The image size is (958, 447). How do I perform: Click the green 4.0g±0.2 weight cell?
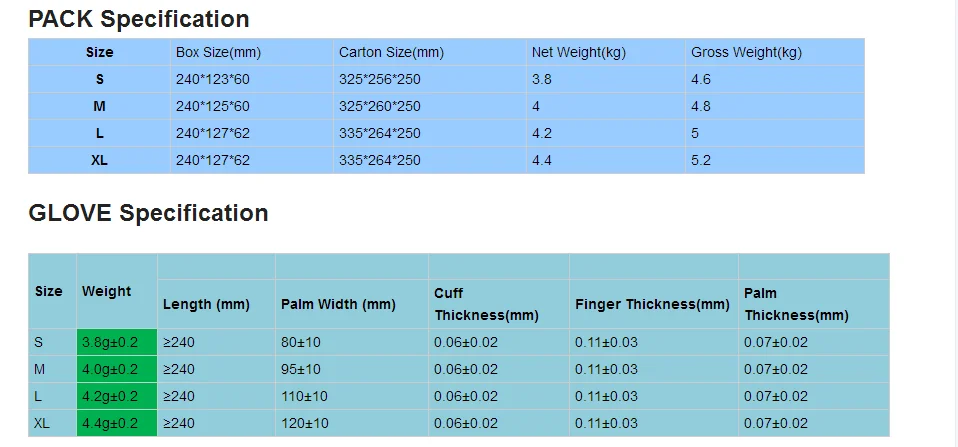tap(117, 369)
